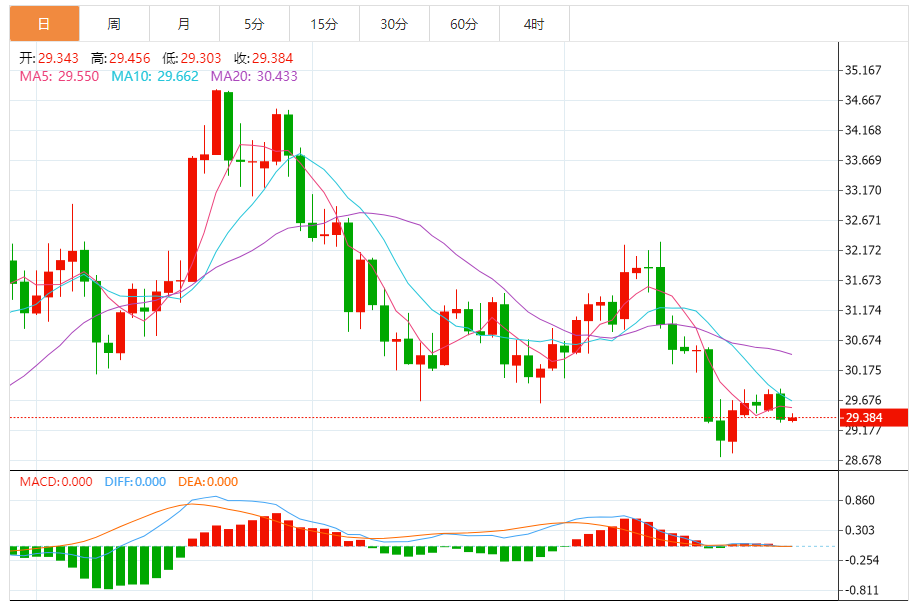Viewport: 915px width, 601px height.
Task: Click the high price 29.456 value
Action: [x=130, y=58]
